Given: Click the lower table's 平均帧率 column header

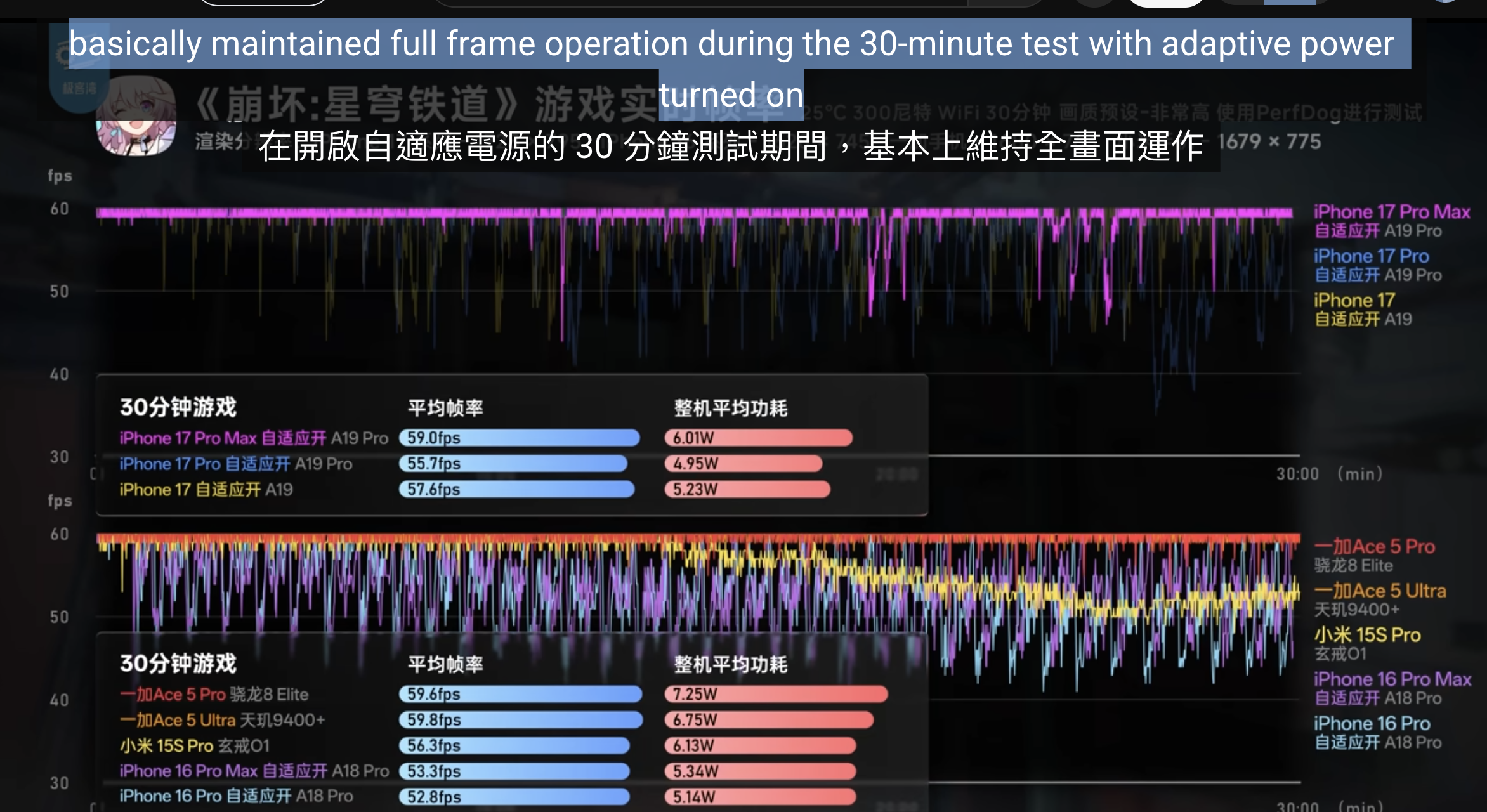Looking at the screenshot, I should coord(445,664).
